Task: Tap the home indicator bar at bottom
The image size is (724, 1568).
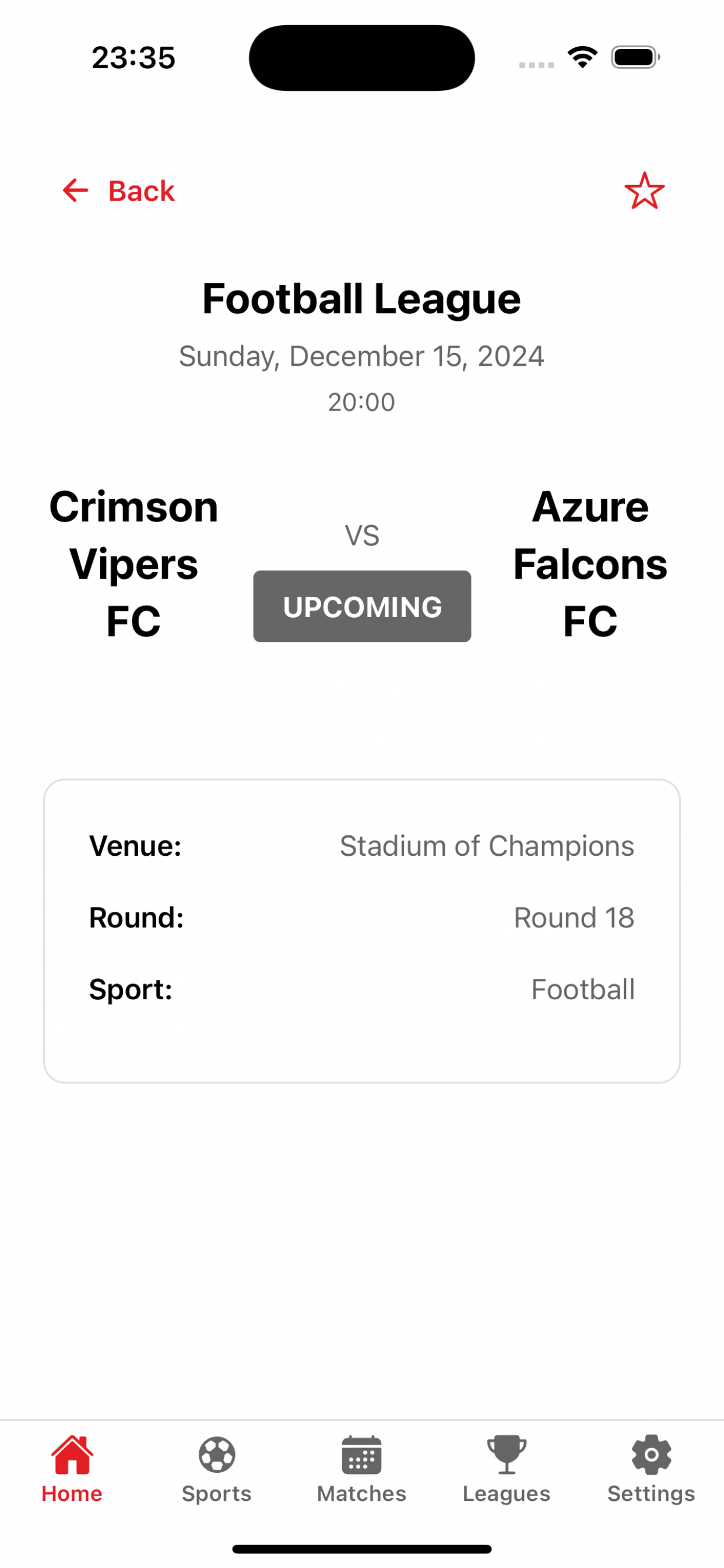Action: (x=362, y=1549)
